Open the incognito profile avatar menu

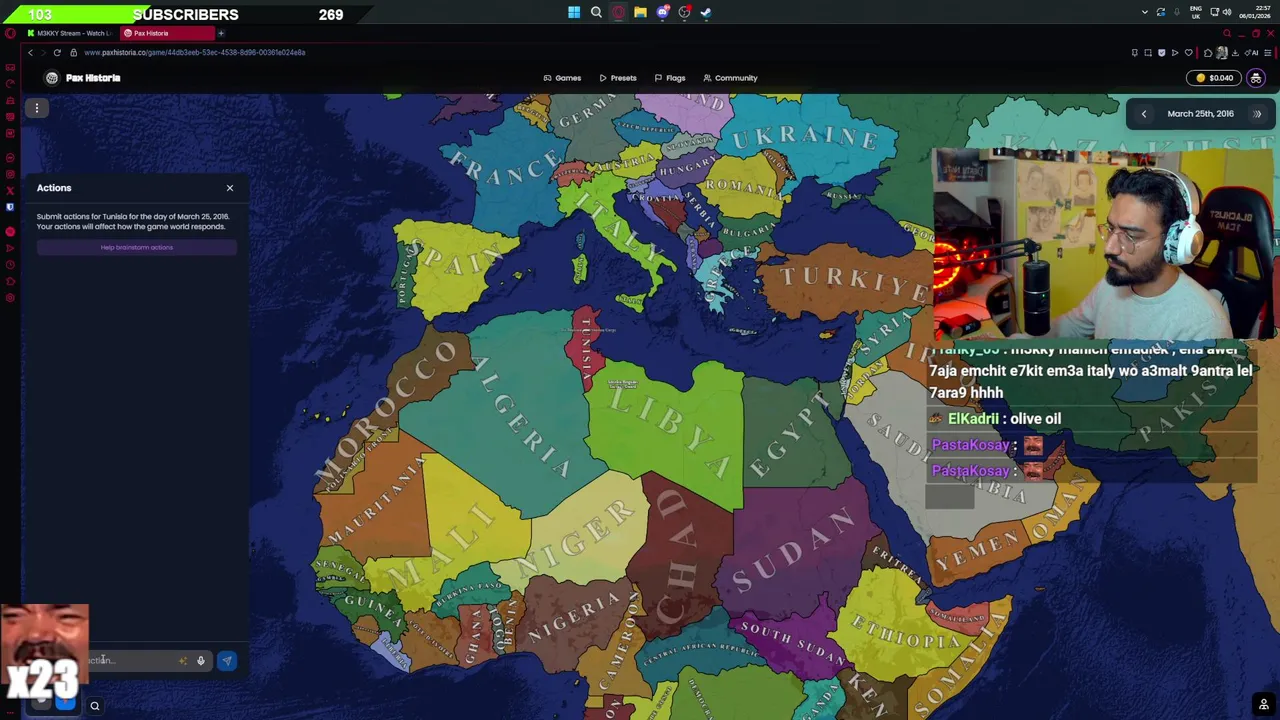1256,78
